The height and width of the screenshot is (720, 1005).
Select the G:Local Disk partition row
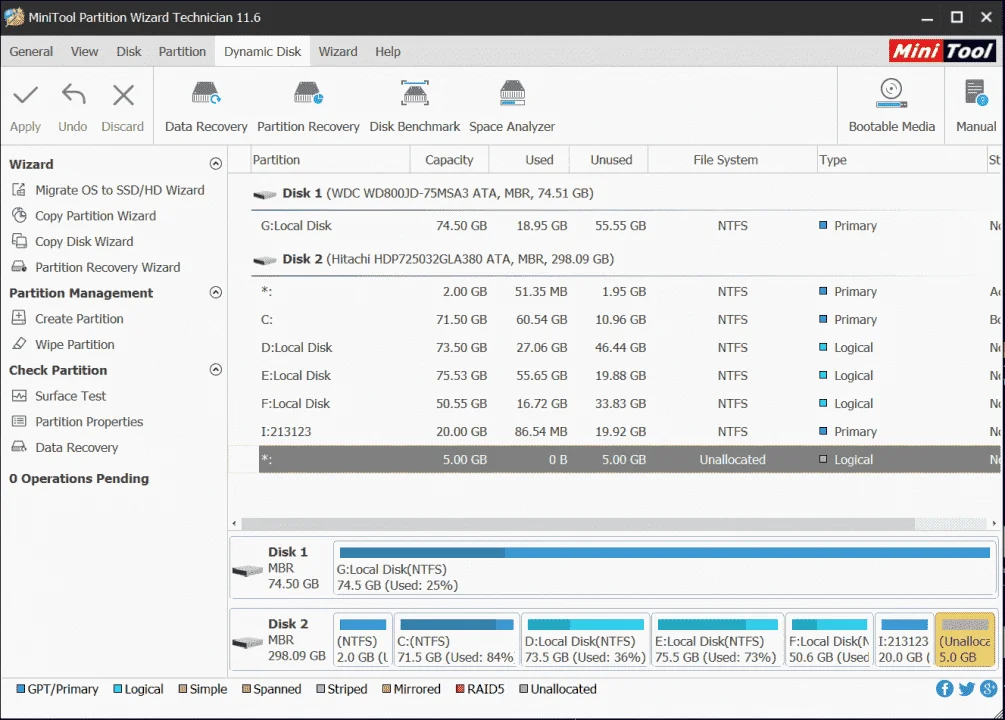629,226
